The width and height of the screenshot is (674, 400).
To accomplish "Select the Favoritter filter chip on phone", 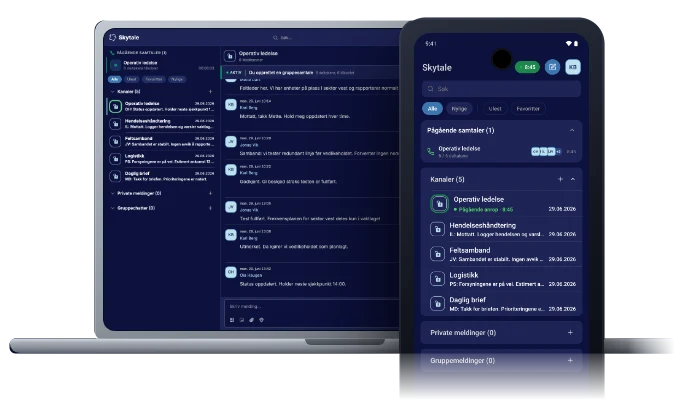I will click(x=528, y=109).
